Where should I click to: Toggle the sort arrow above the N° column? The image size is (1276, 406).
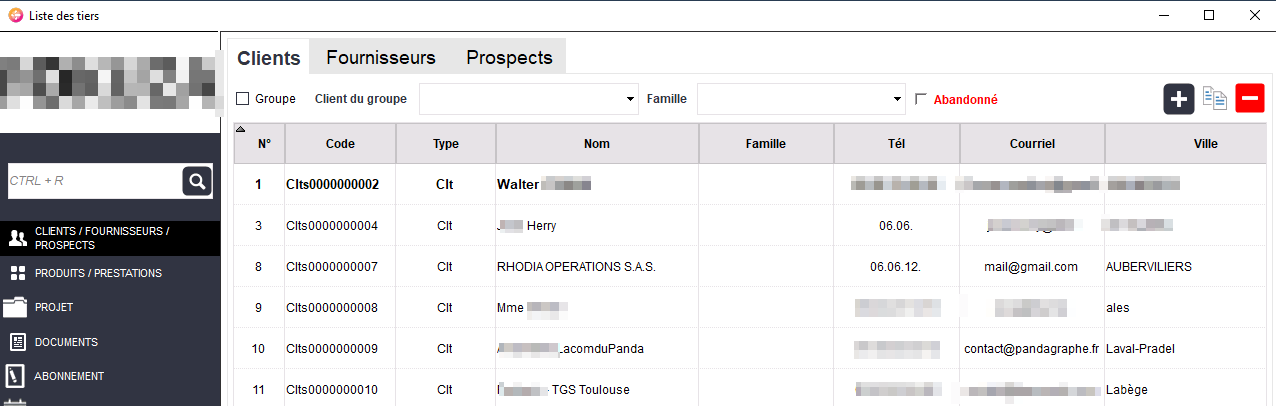click(240, 129)
